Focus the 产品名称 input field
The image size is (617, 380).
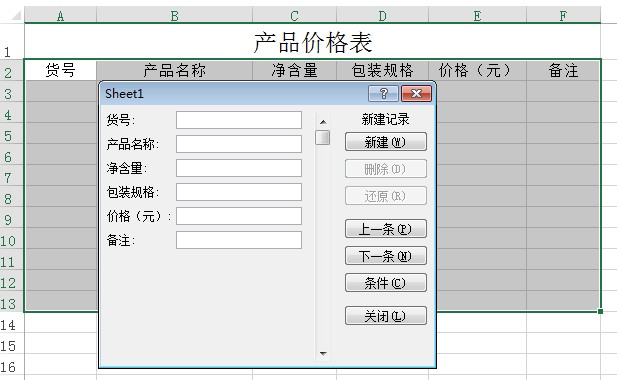(x=239, y=144)
